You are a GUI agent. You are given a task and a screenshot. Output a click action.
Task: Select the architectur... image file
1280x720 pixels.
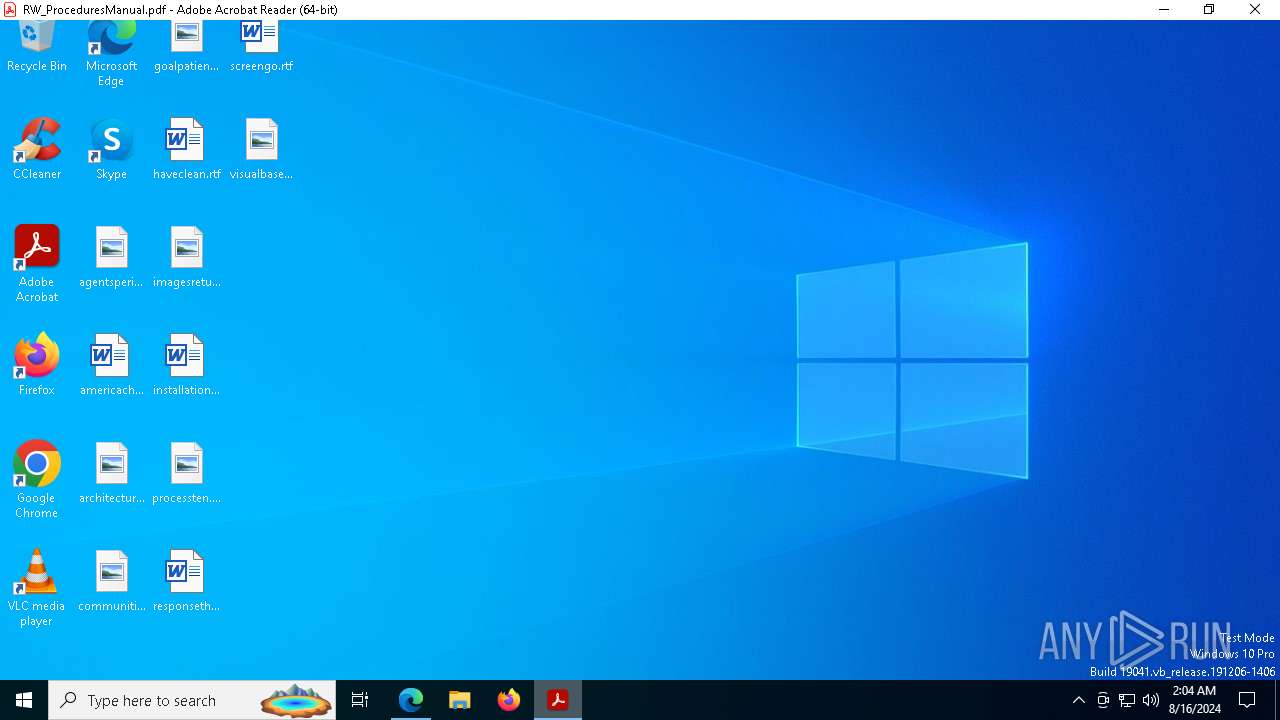pos(111,473)
